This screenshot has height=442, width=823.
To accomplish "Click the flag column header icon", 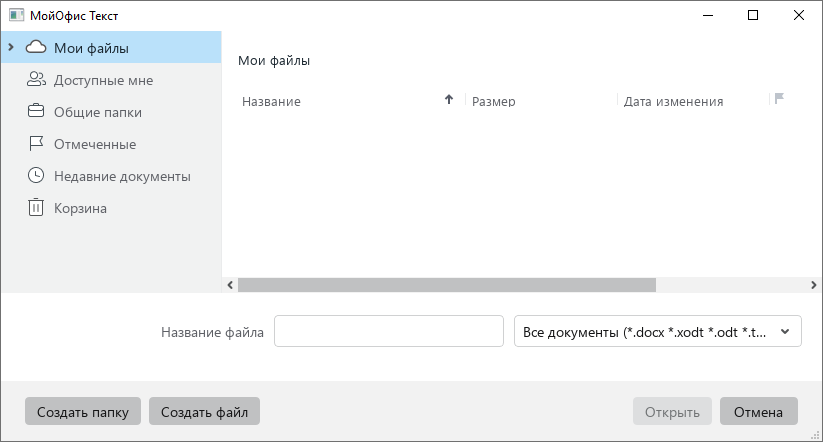I will pos(779,98).
